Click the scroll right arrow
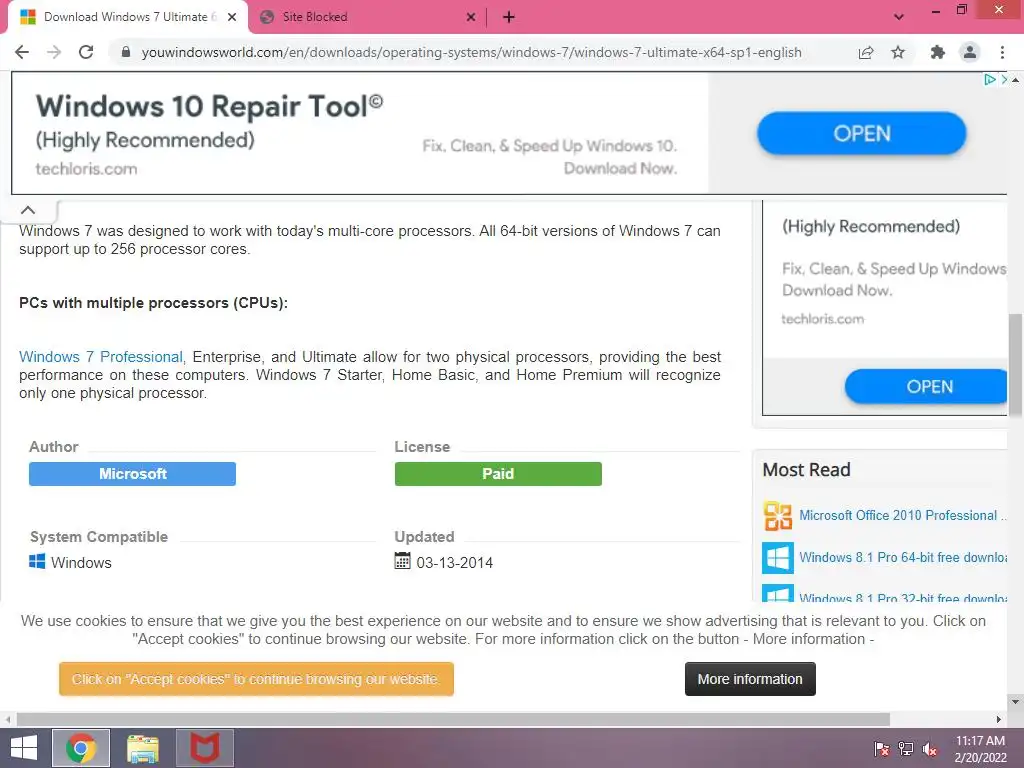The height and width of the screenshot is (768, 1024). (999, 719)
